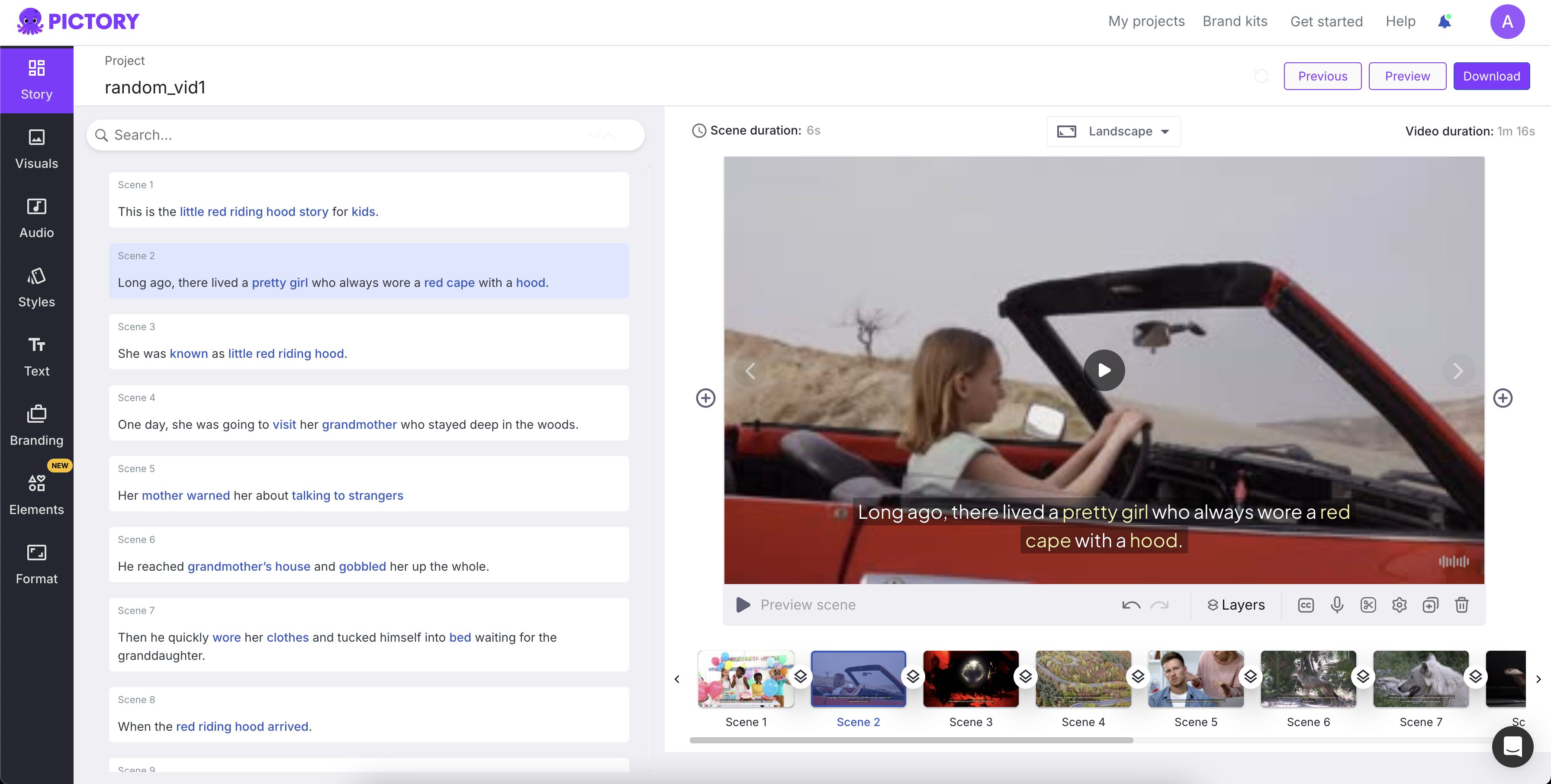Image resolution: width=1551 pixels, height=784 pixels.
Task: Switch to the Story tab
Action: (x=37, y=80)
